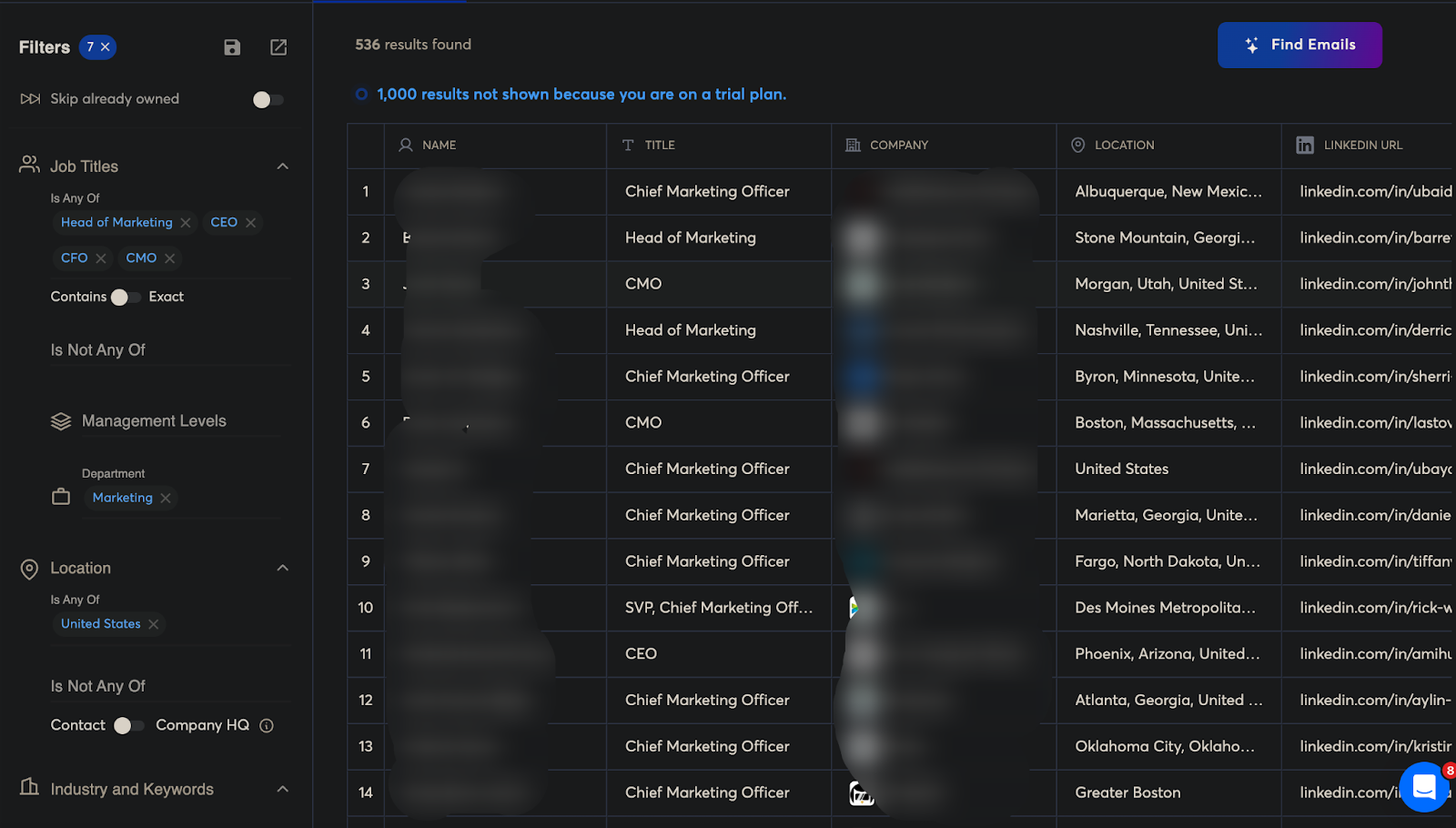The width and height of the screenshot is (1456, 828).
Task: Click the save filters floppy disk icon
Action: pyautogui.click(x=232, y=47)
